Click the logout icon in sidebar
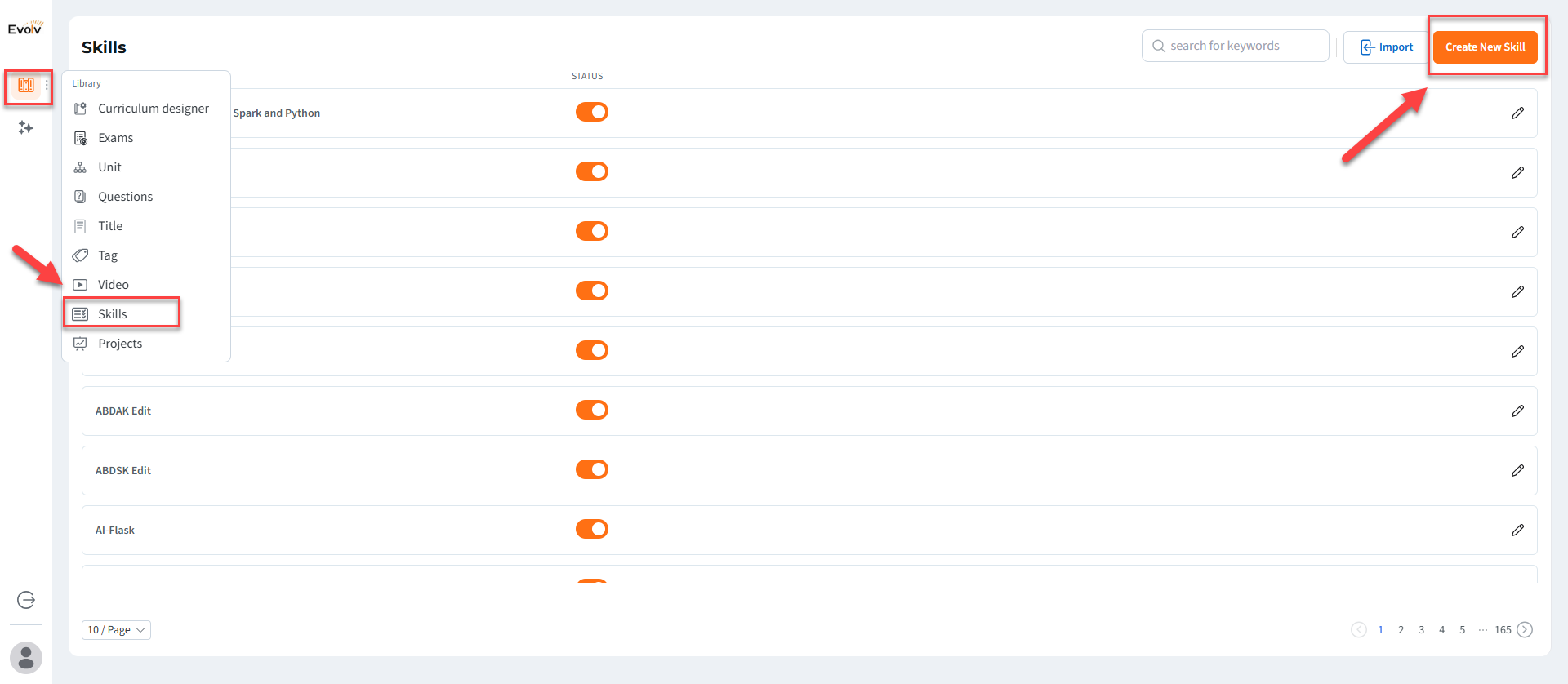 point(26,600)
